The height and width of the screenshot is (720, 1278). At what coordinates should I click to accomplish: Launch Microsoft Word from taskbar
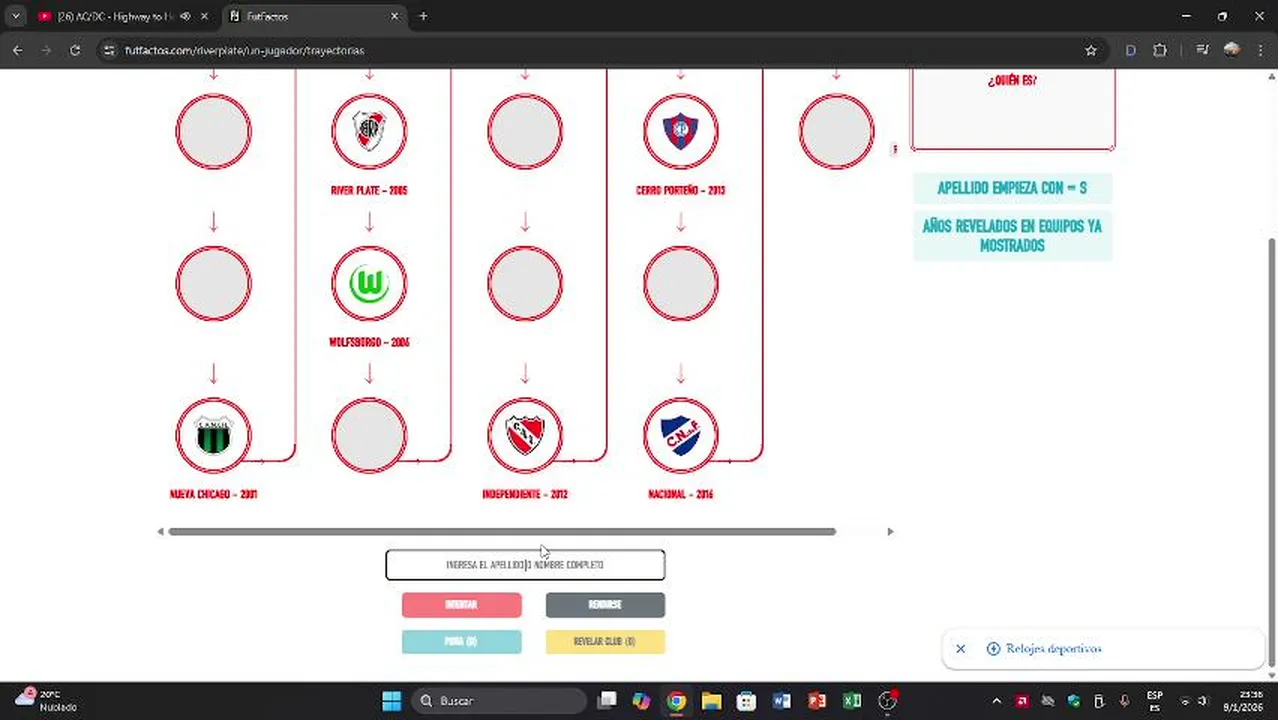(782, 701)
